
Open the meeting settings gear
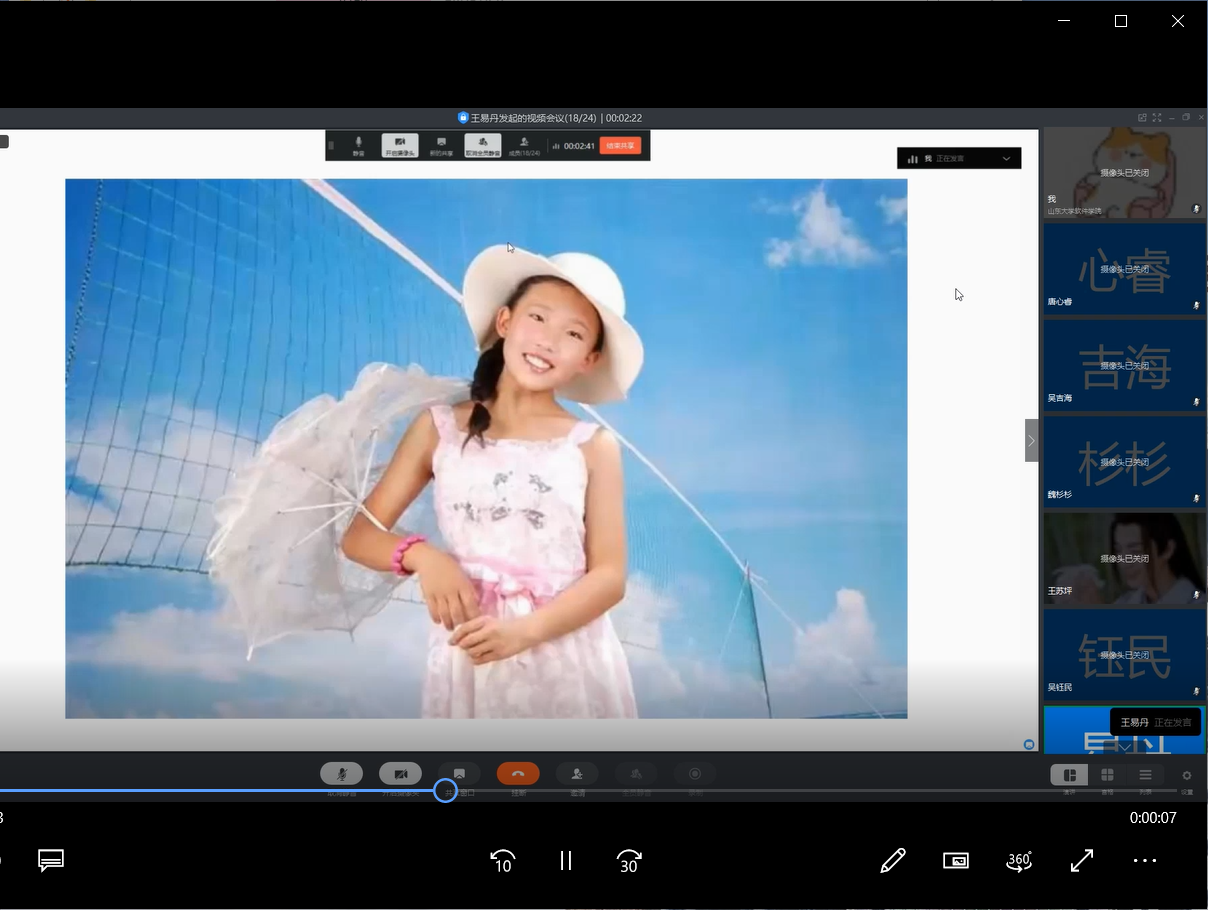point(1187,776)
